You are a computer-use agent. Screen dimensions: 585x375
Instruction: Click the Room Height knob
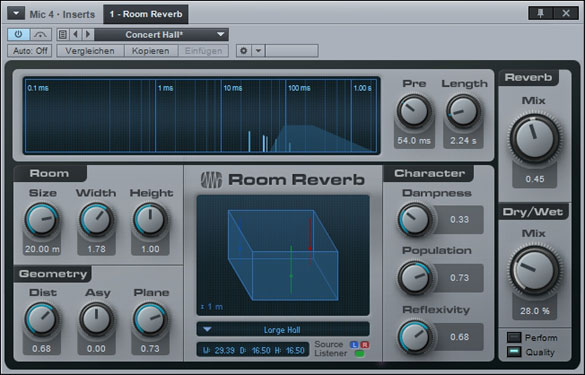[x=150, y=220]
